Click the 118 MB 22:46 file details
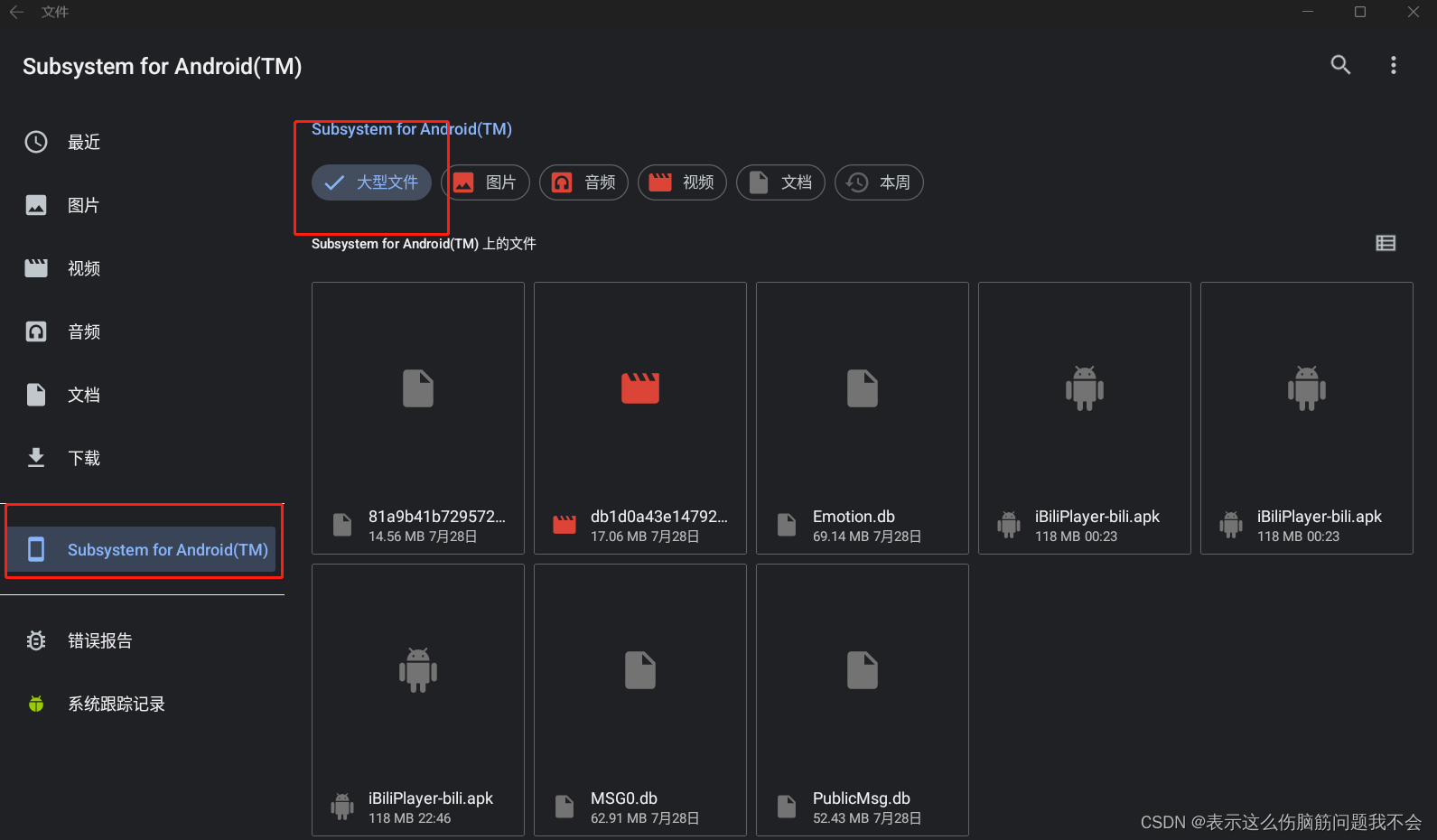This screenshot has height=840, width=1437. [409, 818]
